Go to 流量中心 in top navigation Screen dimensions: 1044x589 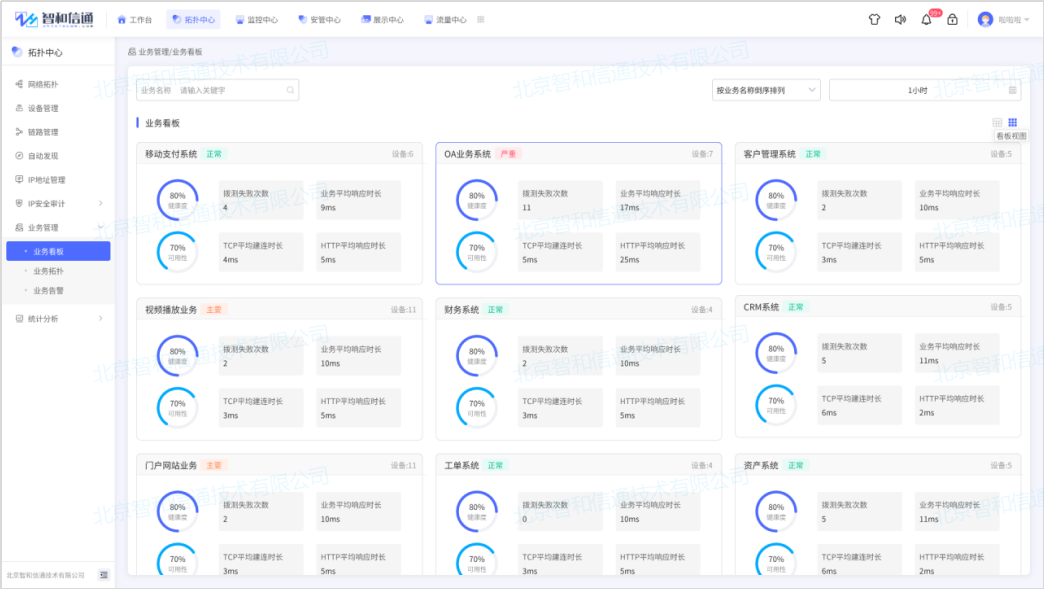445,19
